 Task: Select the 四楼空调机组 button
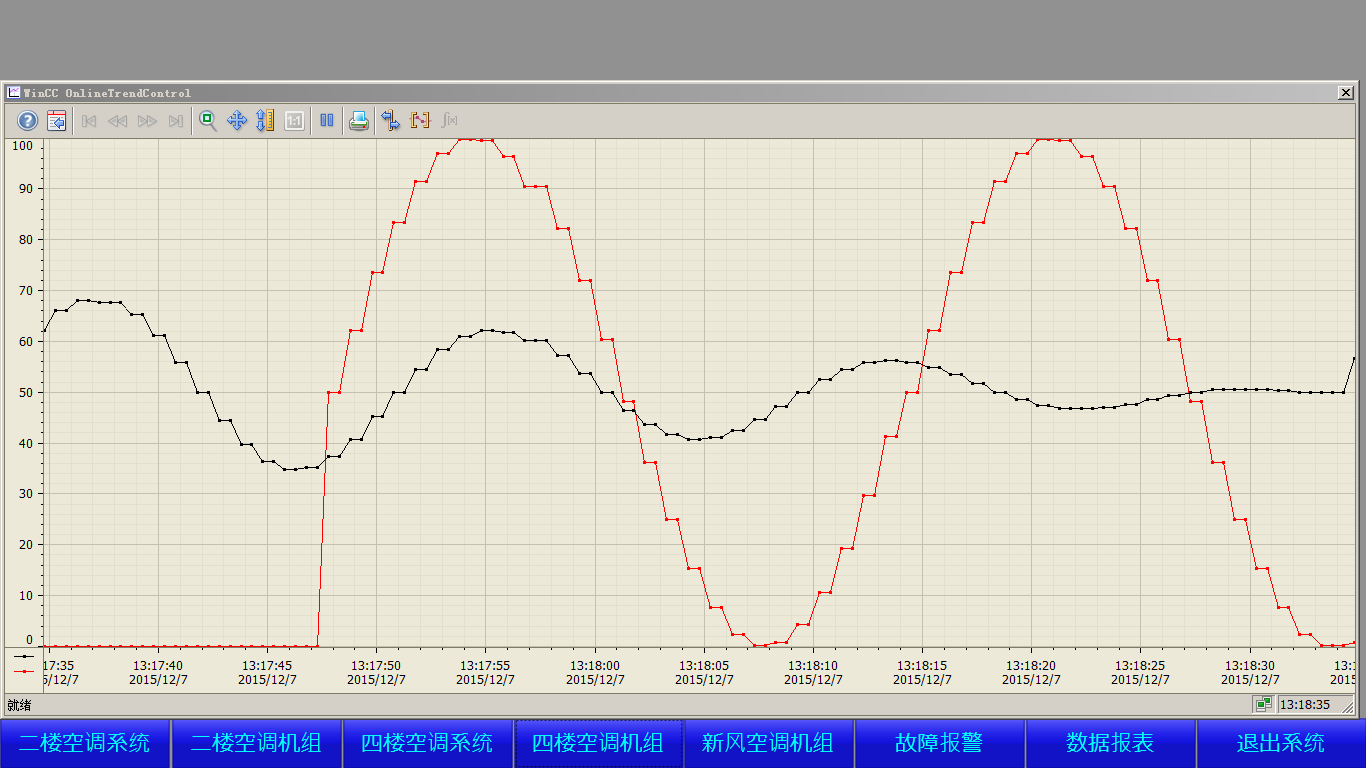pyautogui.click(x=598, y=743)
